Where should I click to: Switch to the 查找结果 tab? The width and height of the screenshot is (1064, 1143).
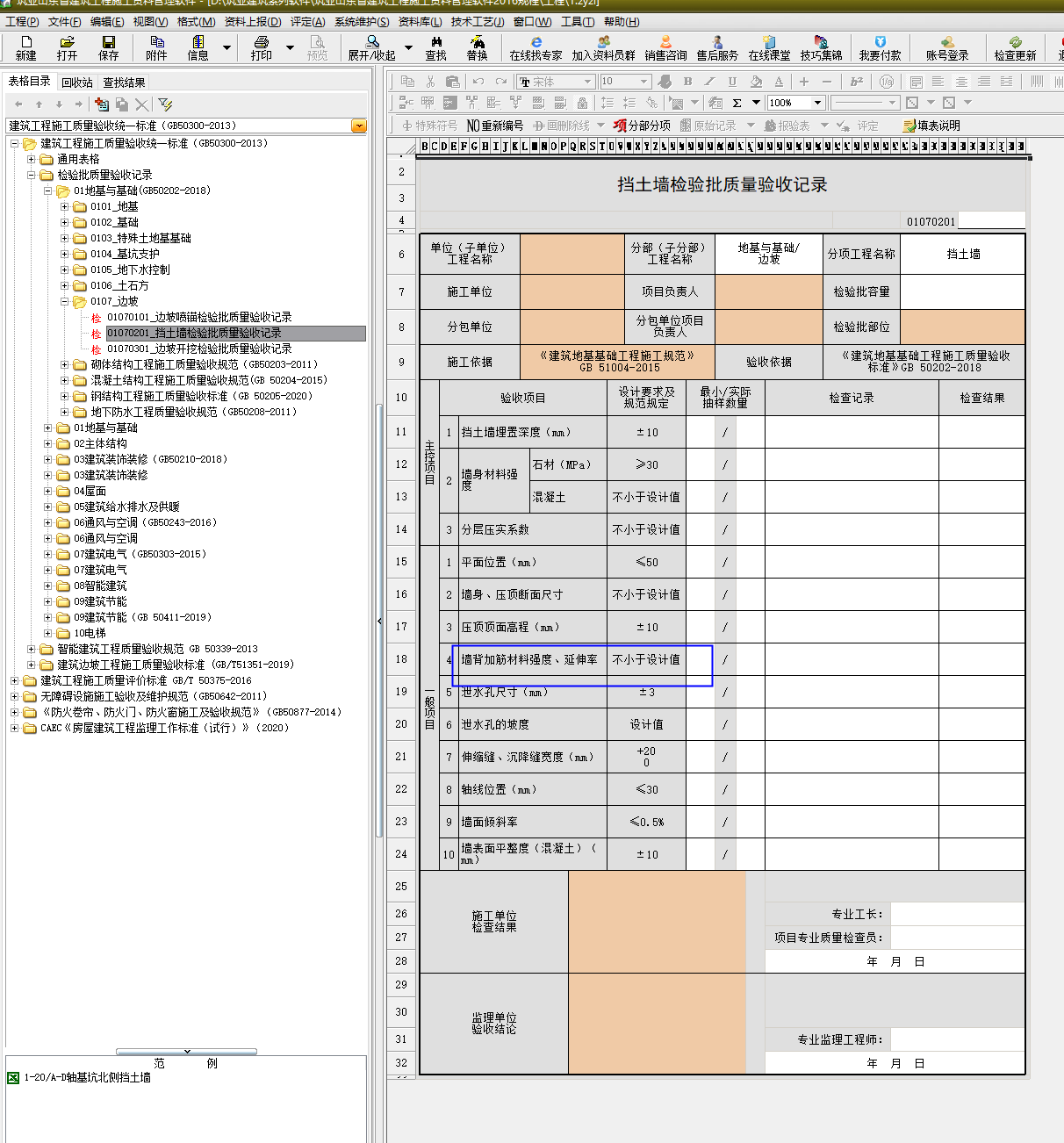(124, 82)
